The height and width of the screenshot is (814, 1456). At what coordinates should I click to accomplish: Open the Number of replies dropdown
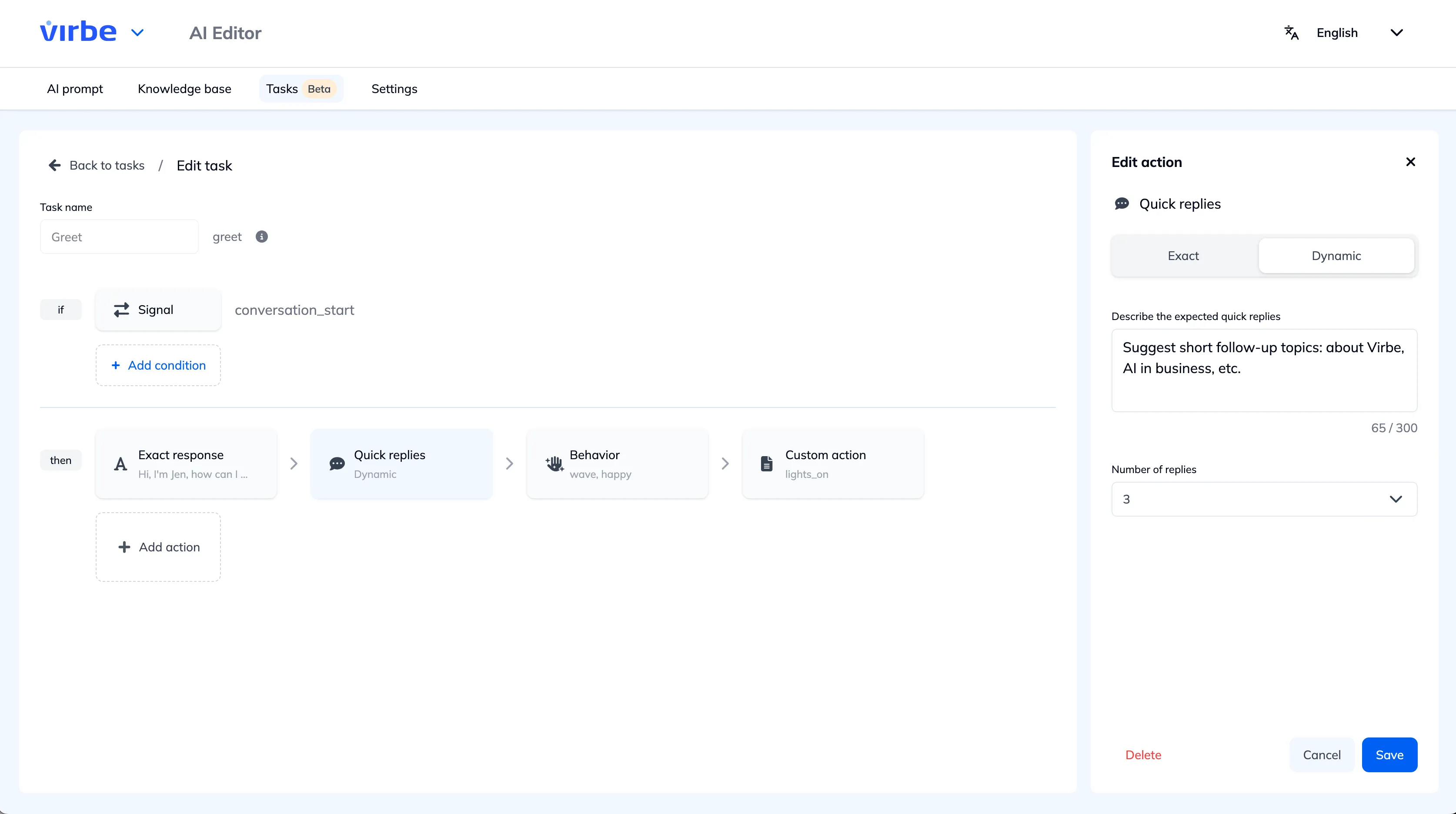(1264, 499)
